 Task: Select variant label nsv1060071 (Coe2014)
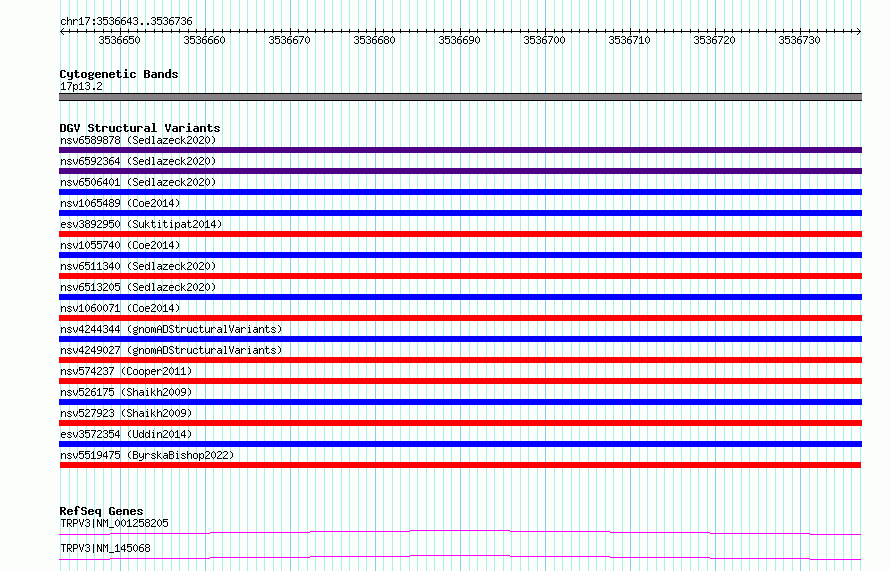coord(120,308)
